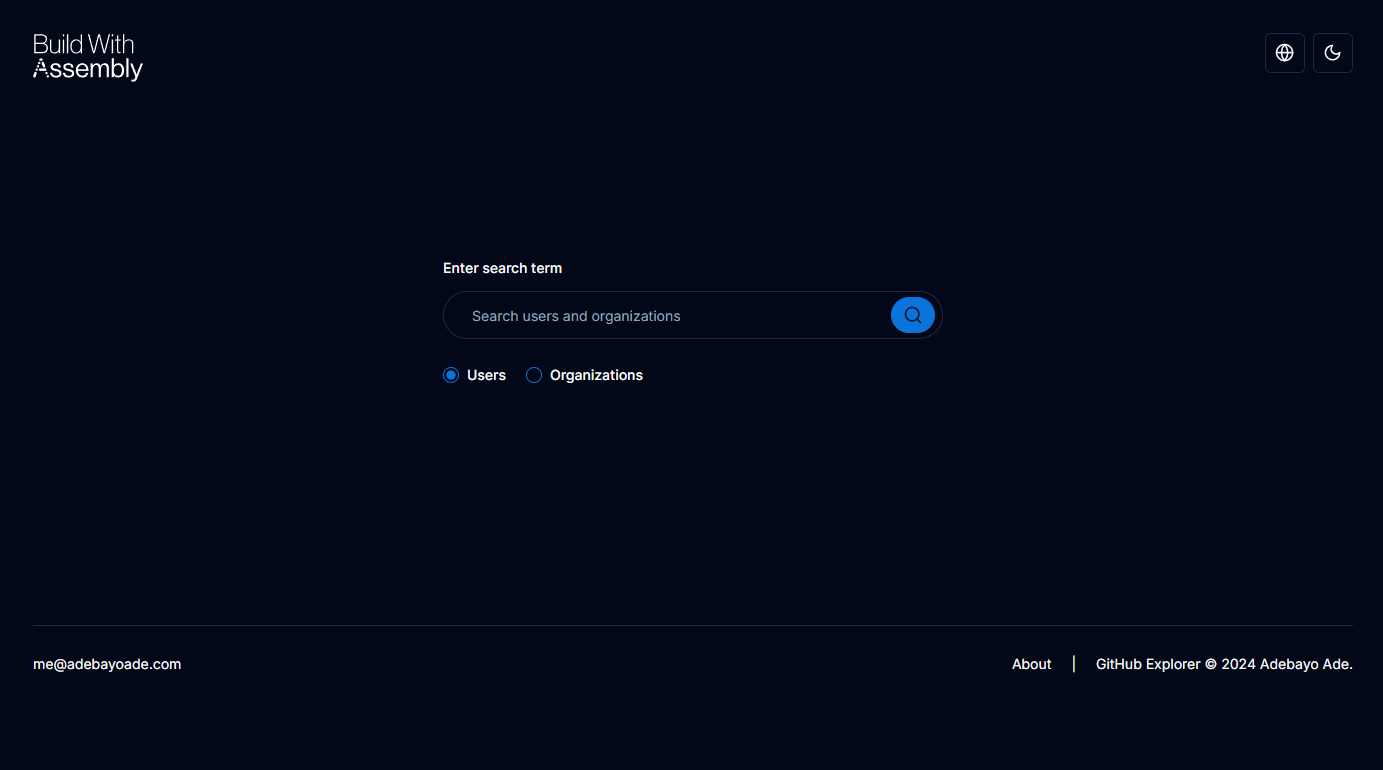Open the language selector globe icon
This screenshot has height=770, width=1383.
point(1284,53)
